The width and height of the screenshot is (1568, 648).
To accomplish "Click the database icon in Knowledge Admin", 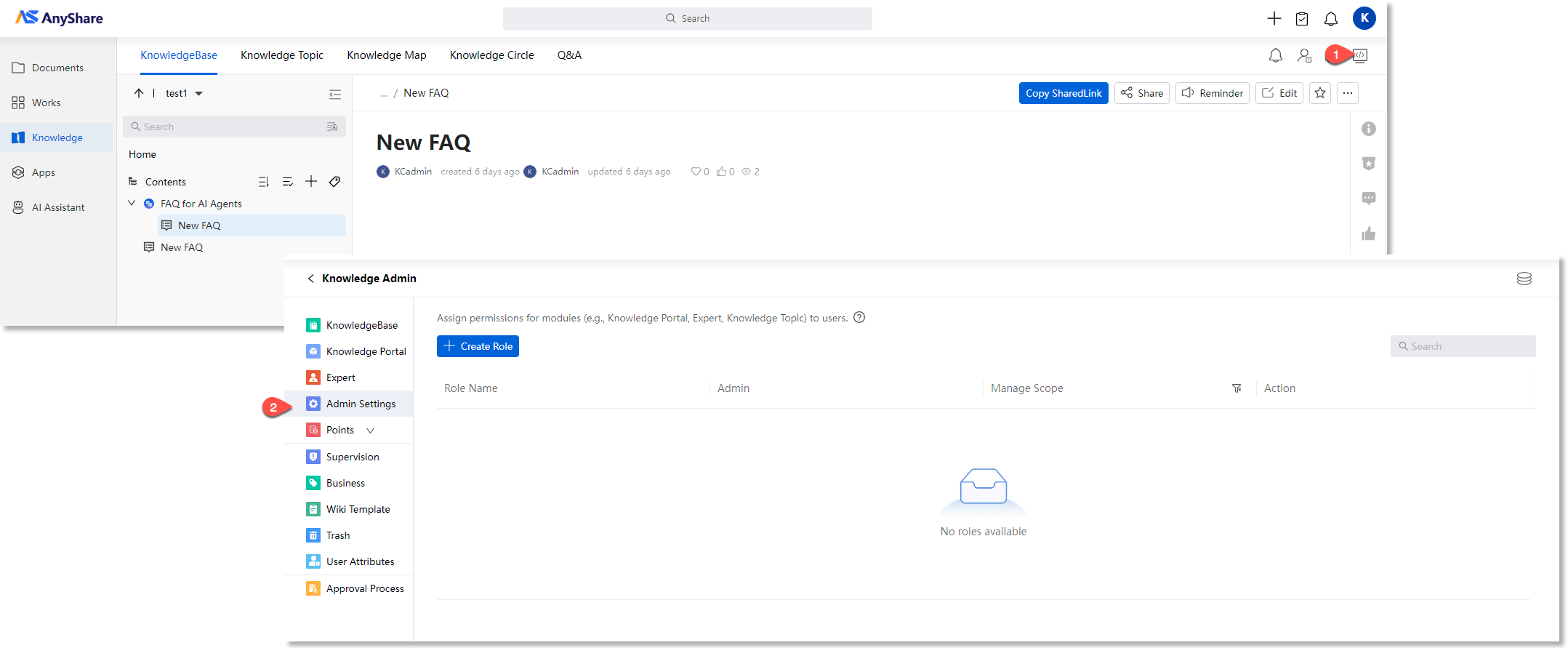I will 1524,279.
